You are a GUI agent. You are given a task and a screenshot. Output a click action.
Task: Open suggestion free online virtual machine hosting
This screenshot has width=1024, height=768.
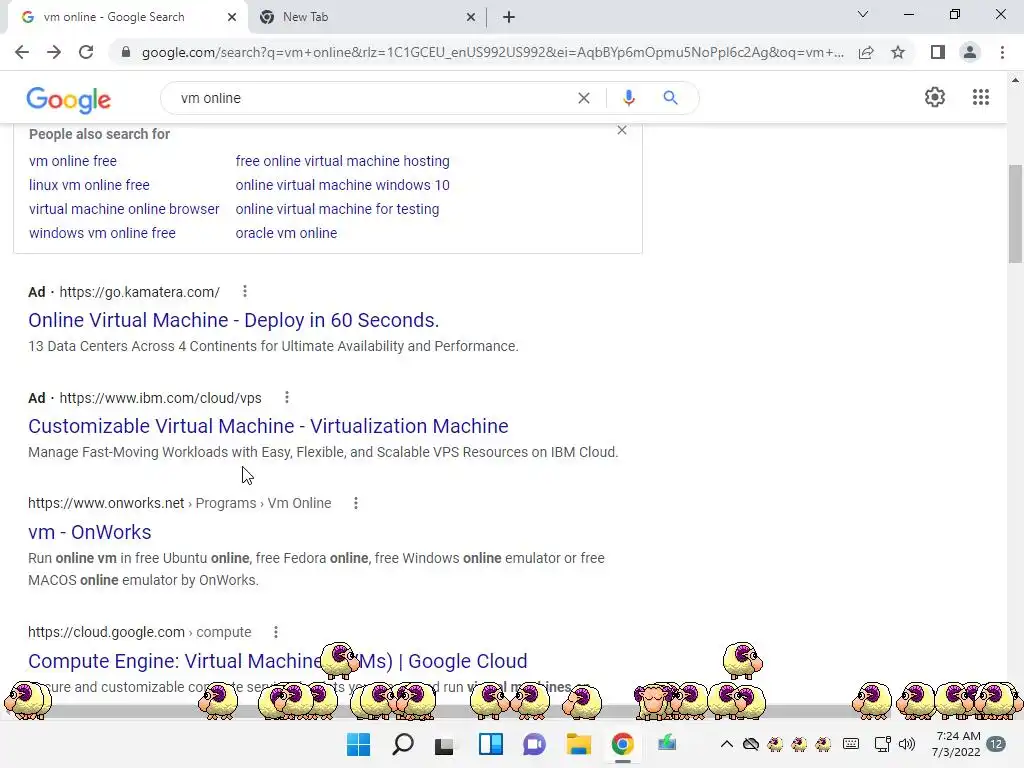(x=342, y=161)
